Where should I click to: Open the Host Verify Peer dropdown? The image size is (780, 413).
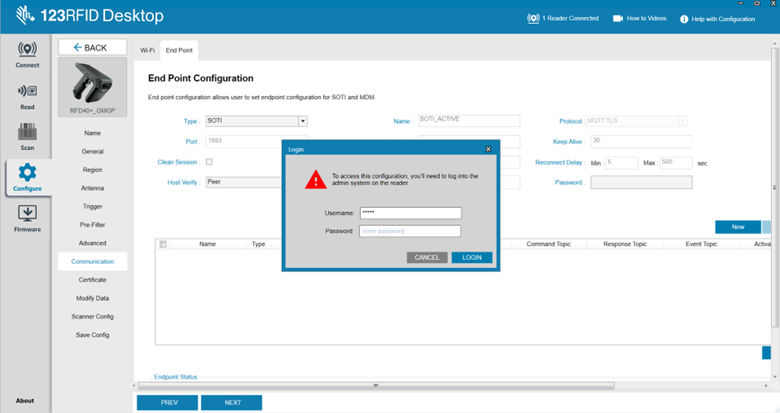click(x=244, y=182)
